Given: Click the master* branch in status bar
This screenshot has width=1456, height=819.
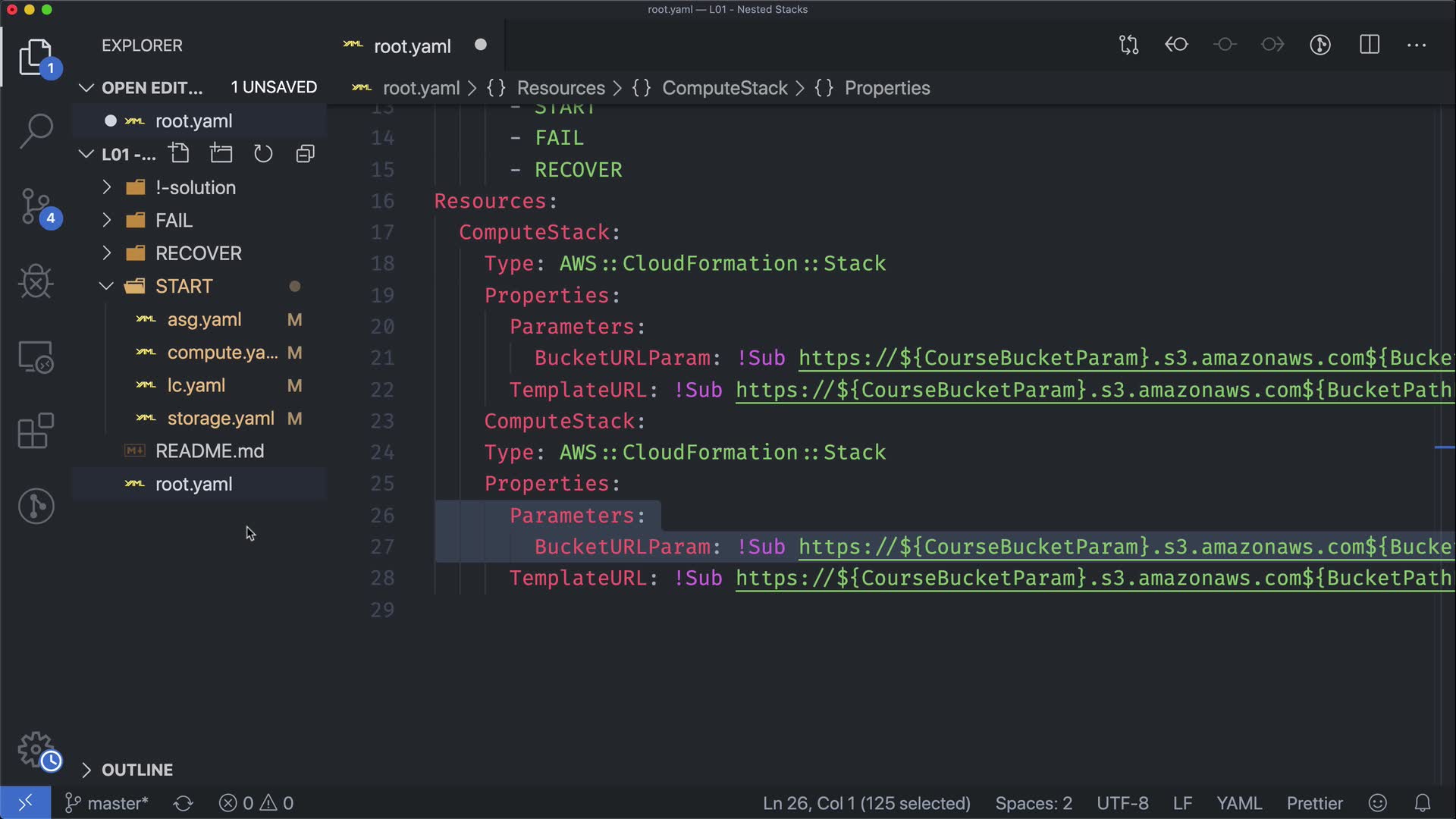Looking at the screenshot, I should point(108,803).
